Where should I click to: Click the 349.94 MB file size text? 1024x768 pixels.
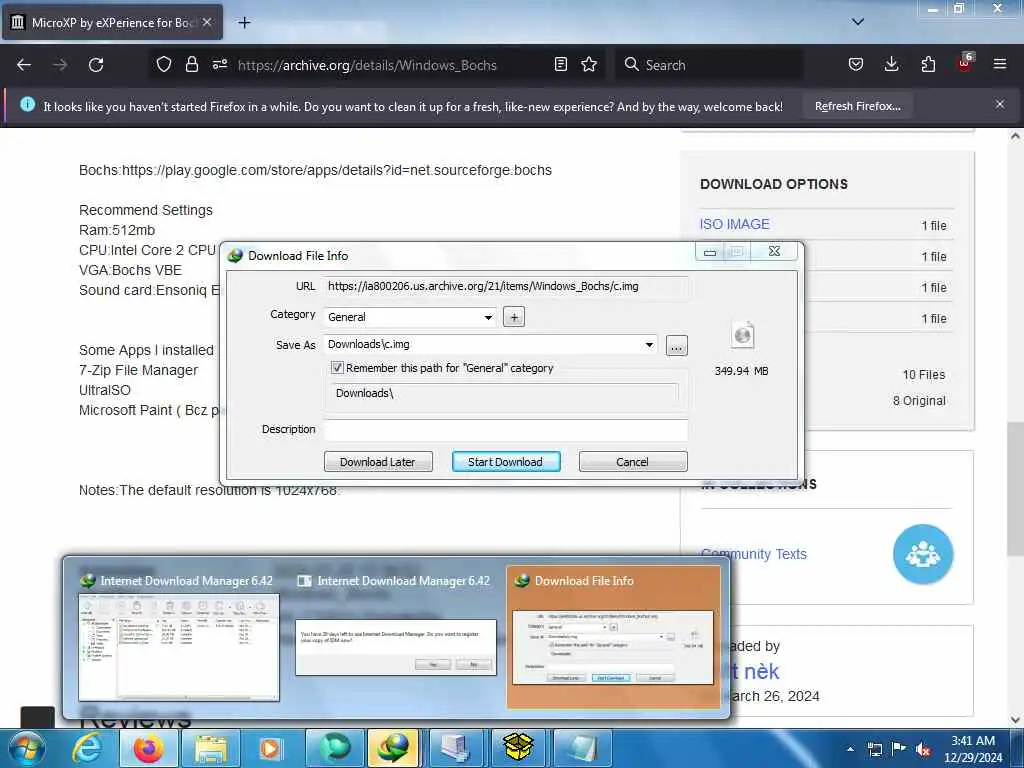point(741,371)
